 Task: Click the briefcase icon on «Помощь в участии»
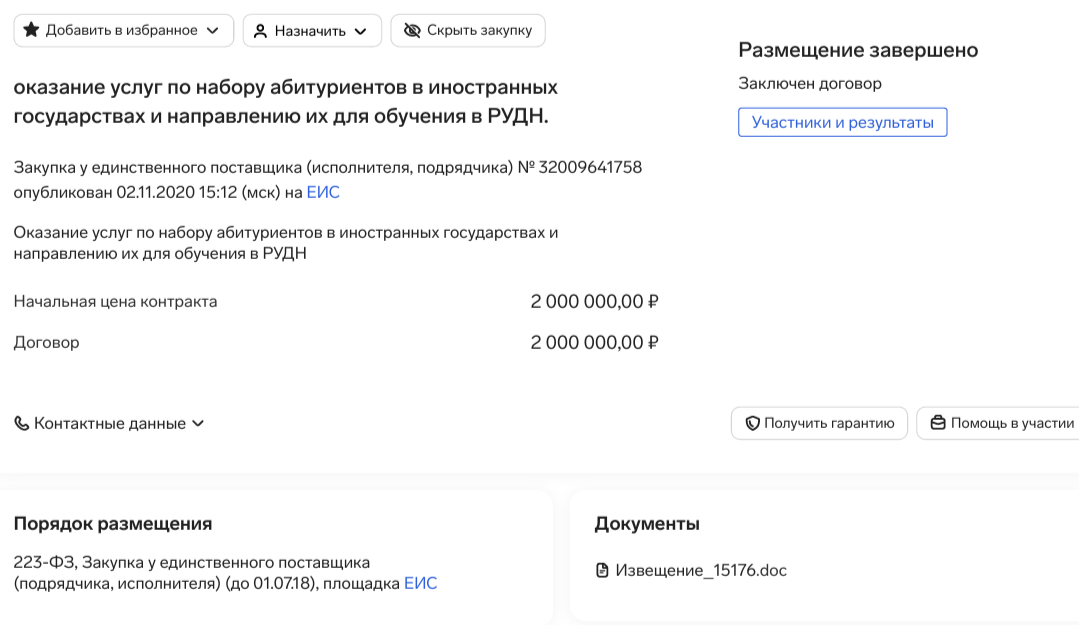(937, 423)
